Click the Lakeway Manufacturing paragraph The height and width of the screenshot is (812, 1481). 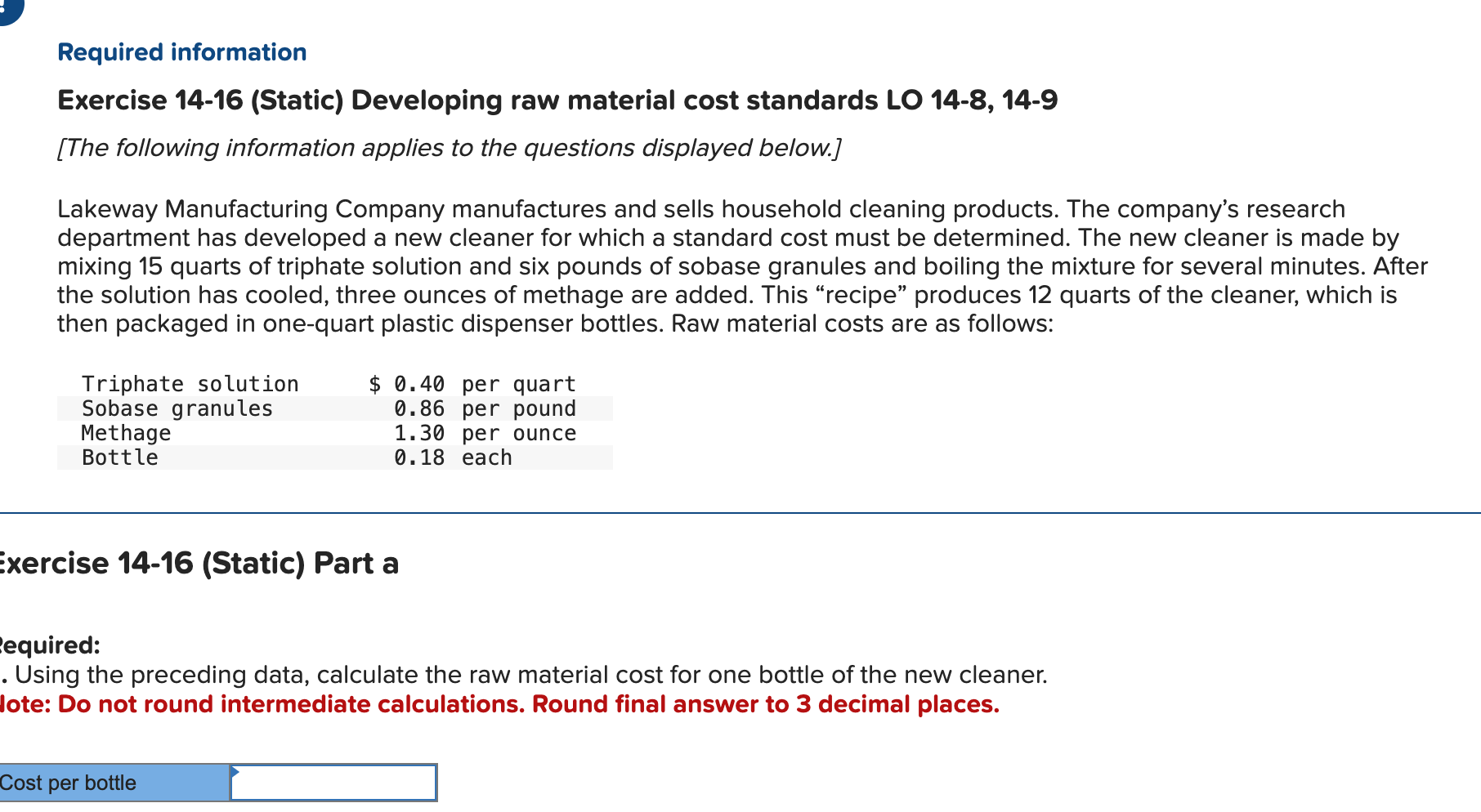click(x=736, y=265)
